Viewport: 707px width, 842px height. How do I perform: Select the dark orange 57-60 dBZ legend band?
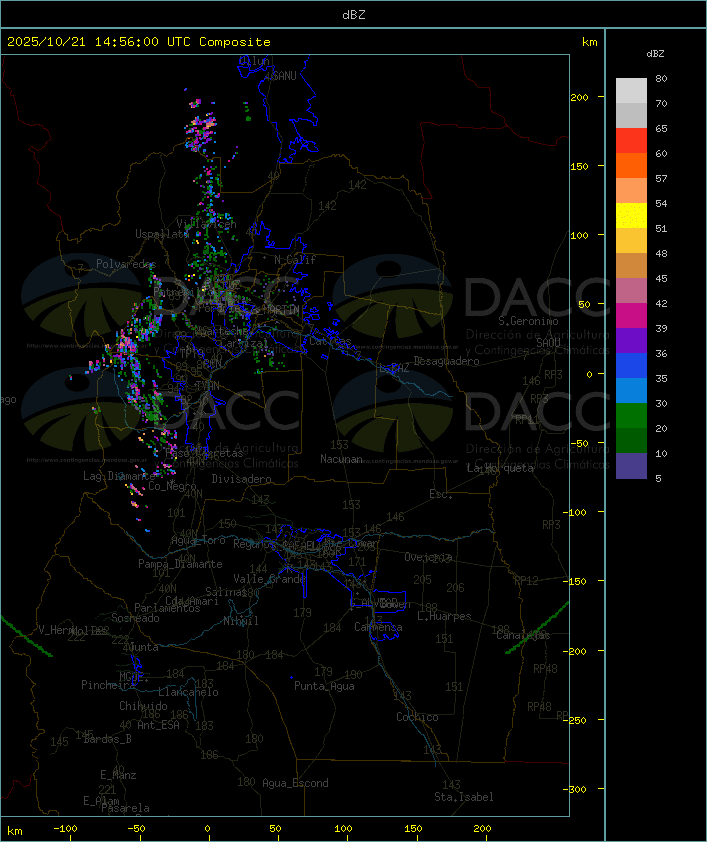[x=631, y=165]
